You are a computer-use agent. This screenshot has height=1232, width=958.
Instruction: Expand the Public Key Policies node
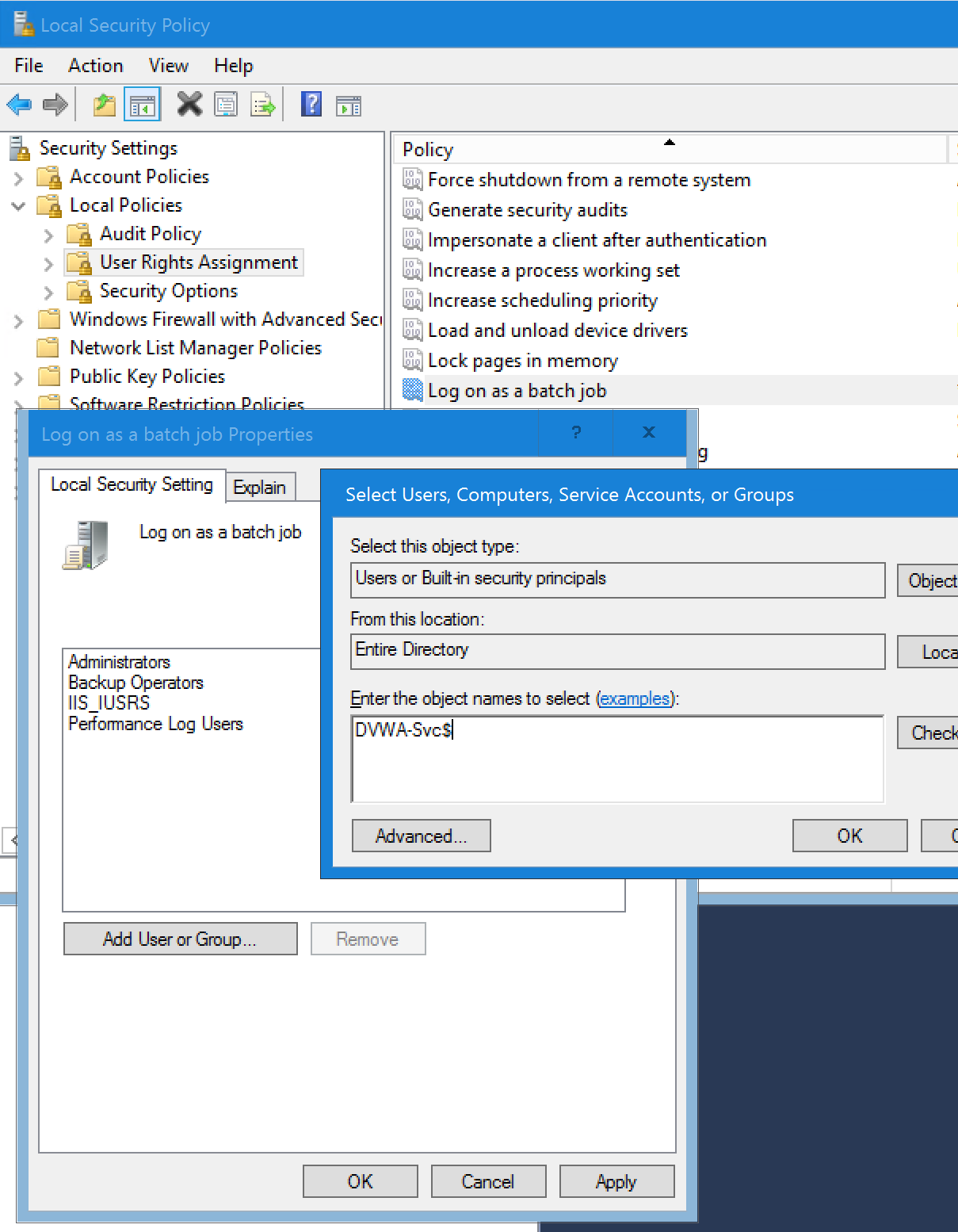[x=18, y=378]
